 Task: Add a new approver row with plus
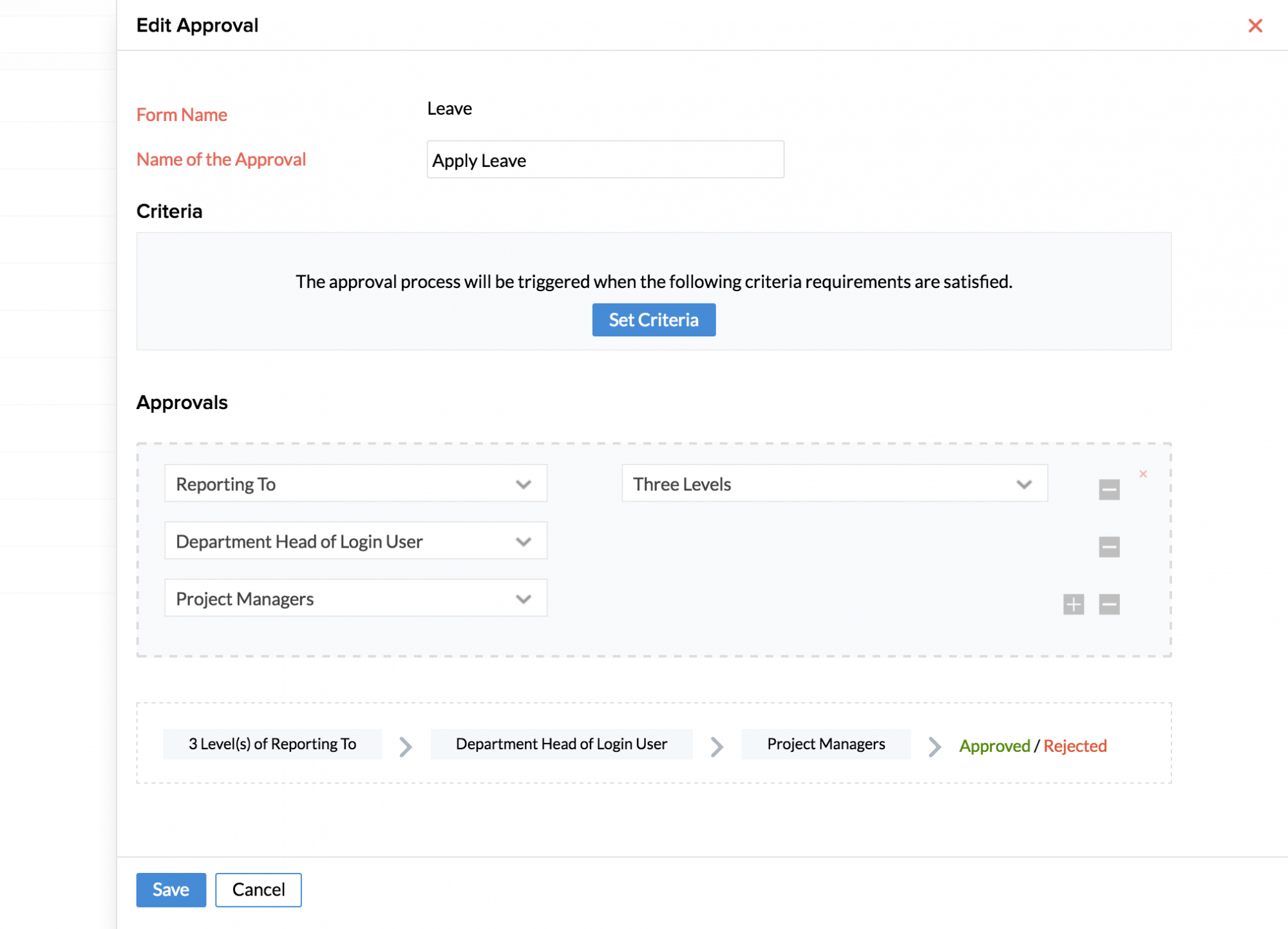[1073, 604]
